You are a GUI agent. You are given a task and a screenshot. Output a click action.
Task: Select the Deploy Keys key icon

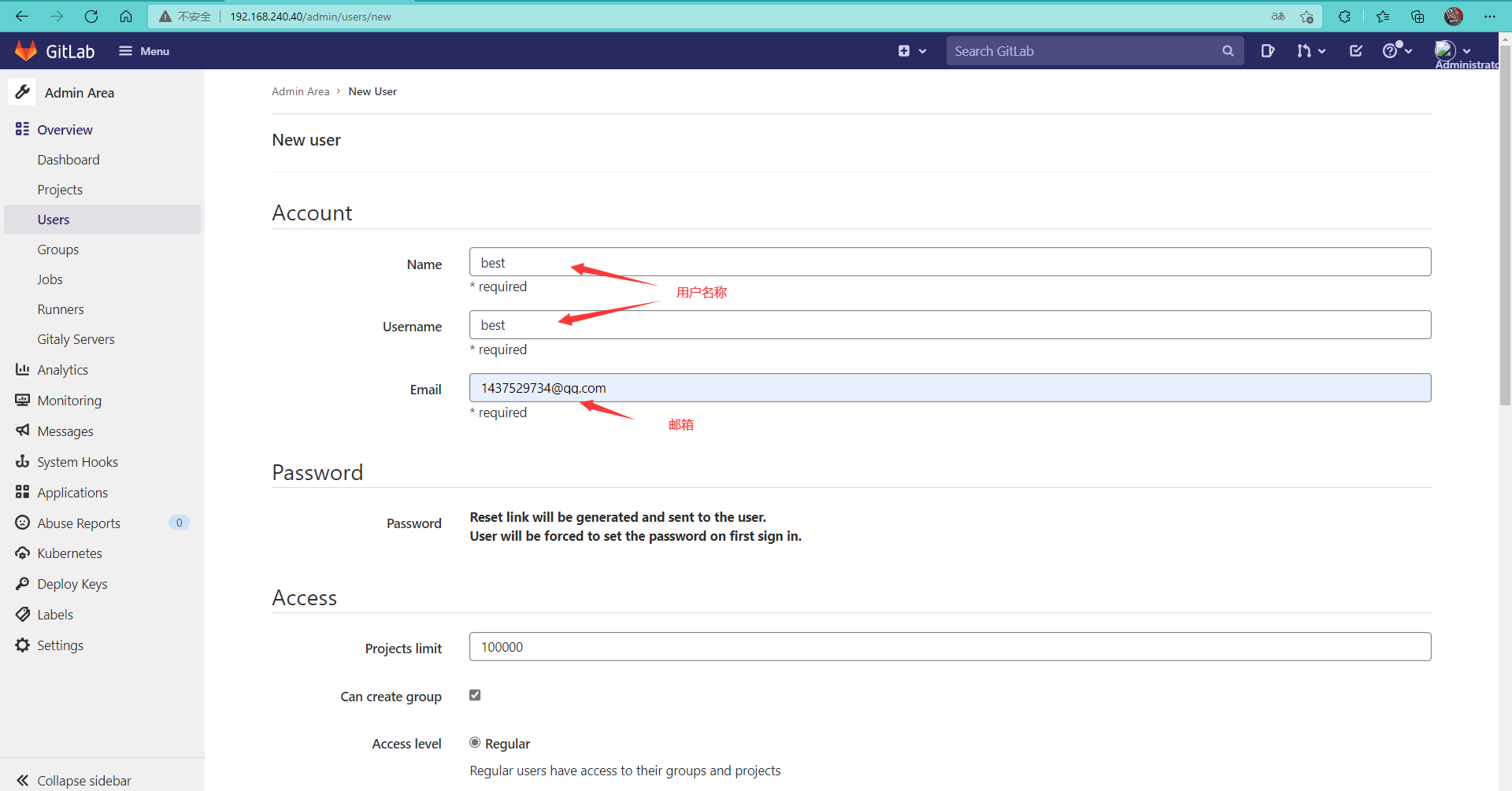(22, 583)
